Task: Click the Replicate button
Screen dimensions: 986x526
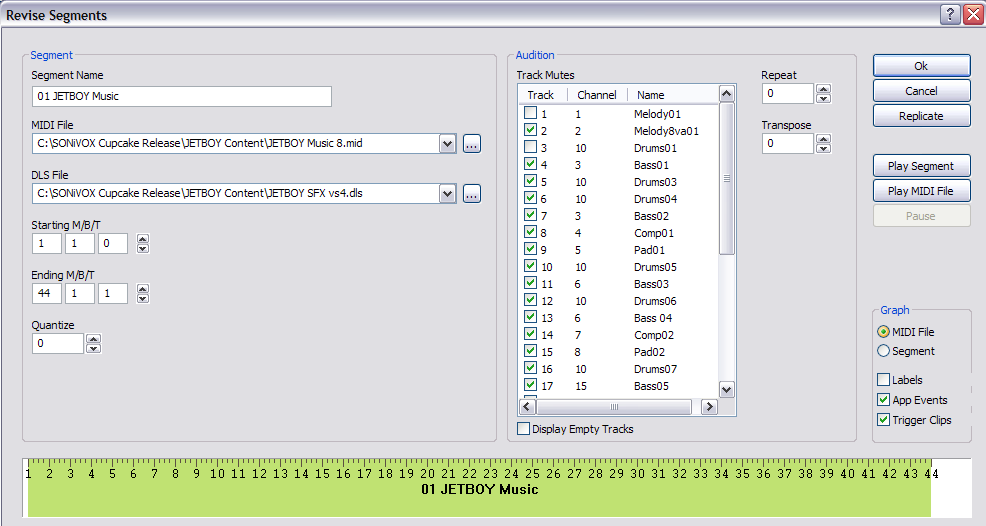Action: (x=921, y=116)
